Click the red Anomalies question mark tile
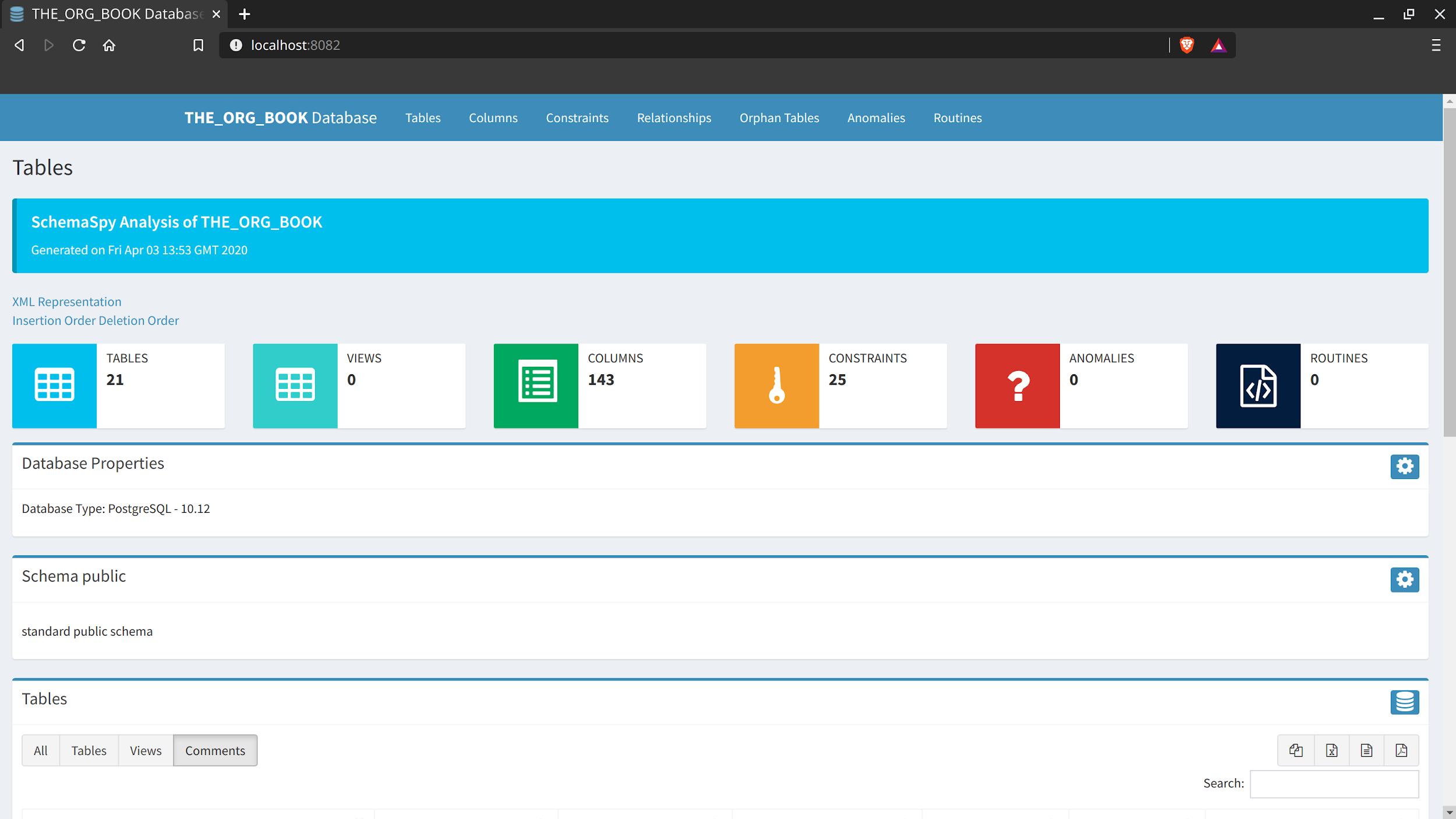Screen dimensions: 1456x819 (1017, 385)
